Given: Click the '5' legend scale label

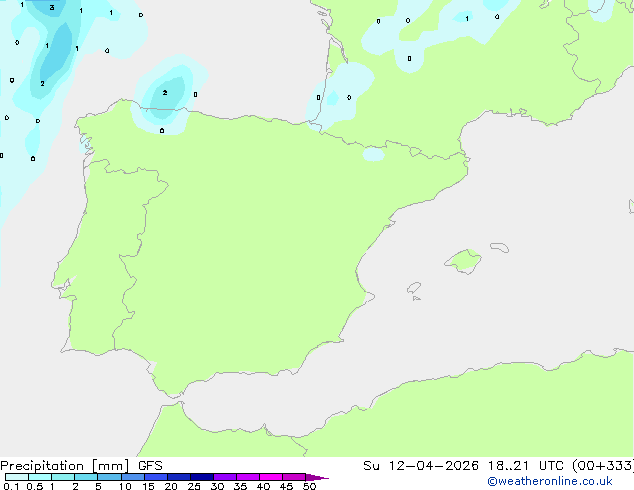Looking at the screenshot, I should click(x=98, y=486).
